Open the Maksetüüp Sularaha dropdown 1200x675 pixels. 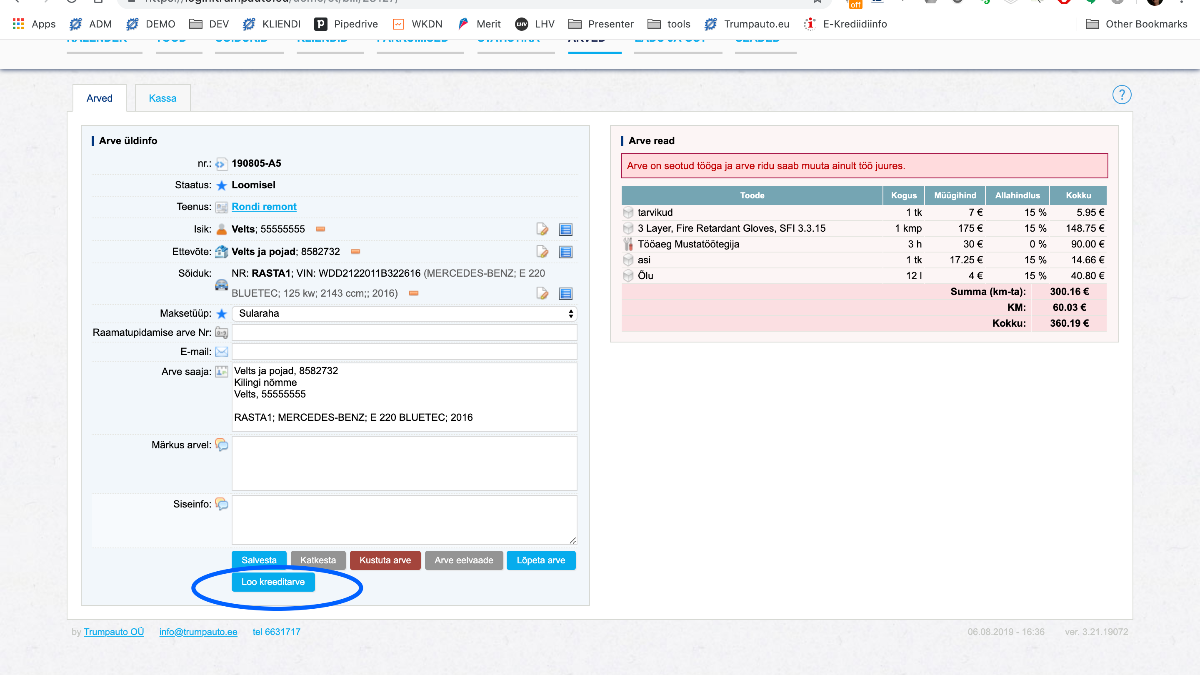tap(404, 313)
